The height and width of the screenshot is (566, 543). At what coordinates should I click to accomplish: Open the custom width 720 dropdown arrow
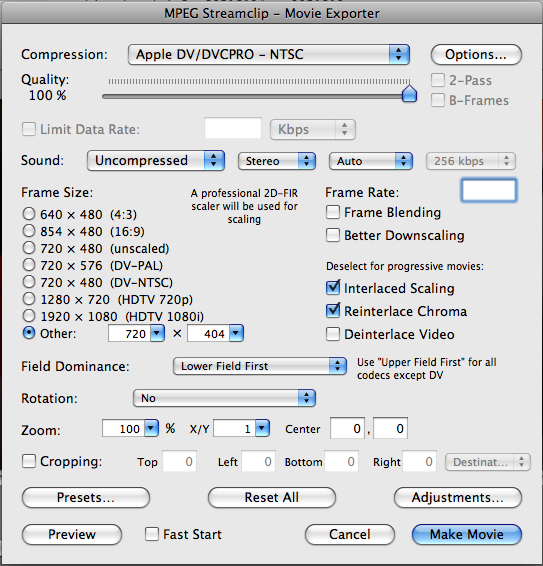157,334
